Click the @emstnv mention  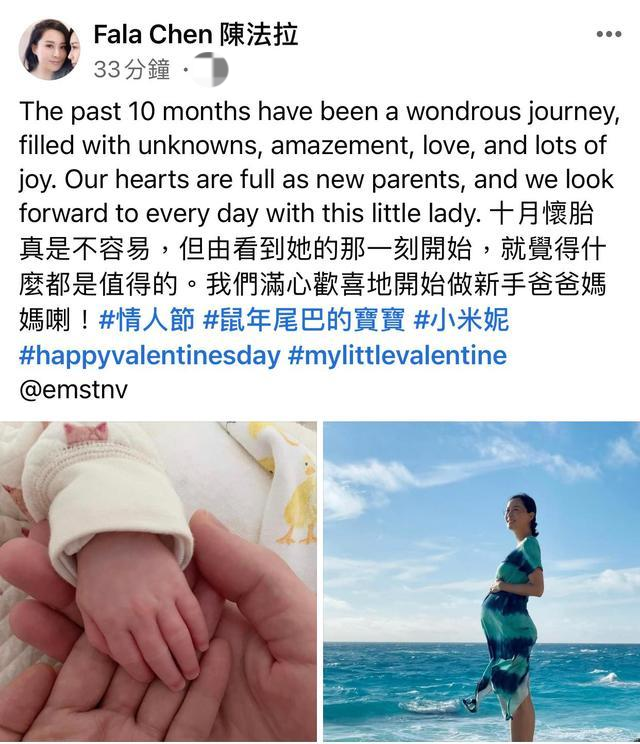click(x=74, y=390)
